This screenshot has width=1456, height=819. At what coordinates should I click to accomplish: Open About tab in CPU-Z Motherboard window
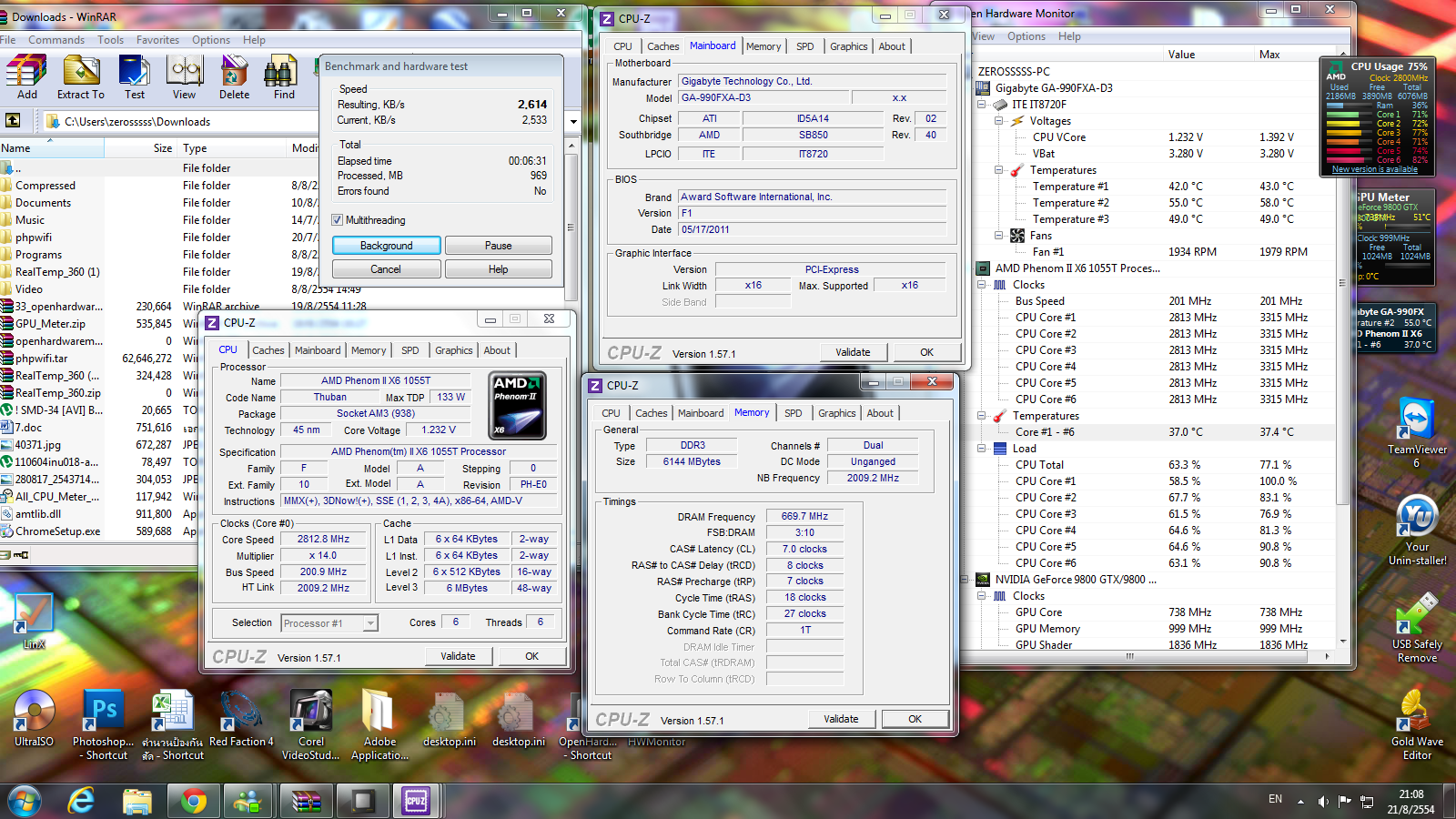coord(892,46)
